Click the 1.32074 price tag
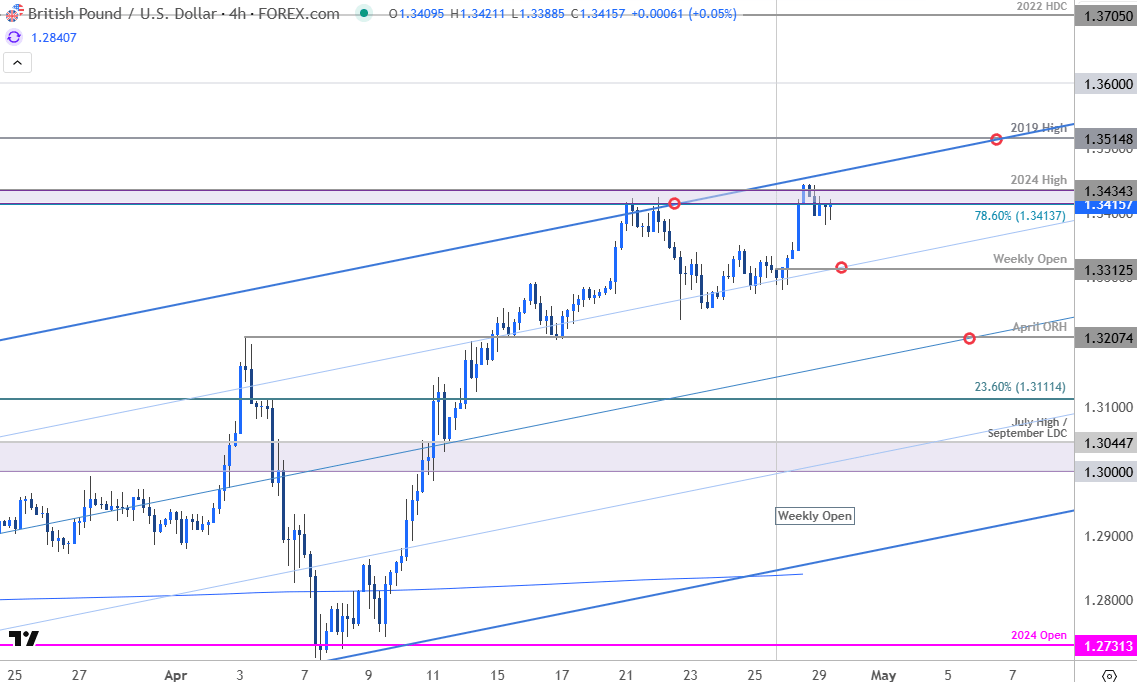This screenshot has width=1137, height=682. (1107, 338)
